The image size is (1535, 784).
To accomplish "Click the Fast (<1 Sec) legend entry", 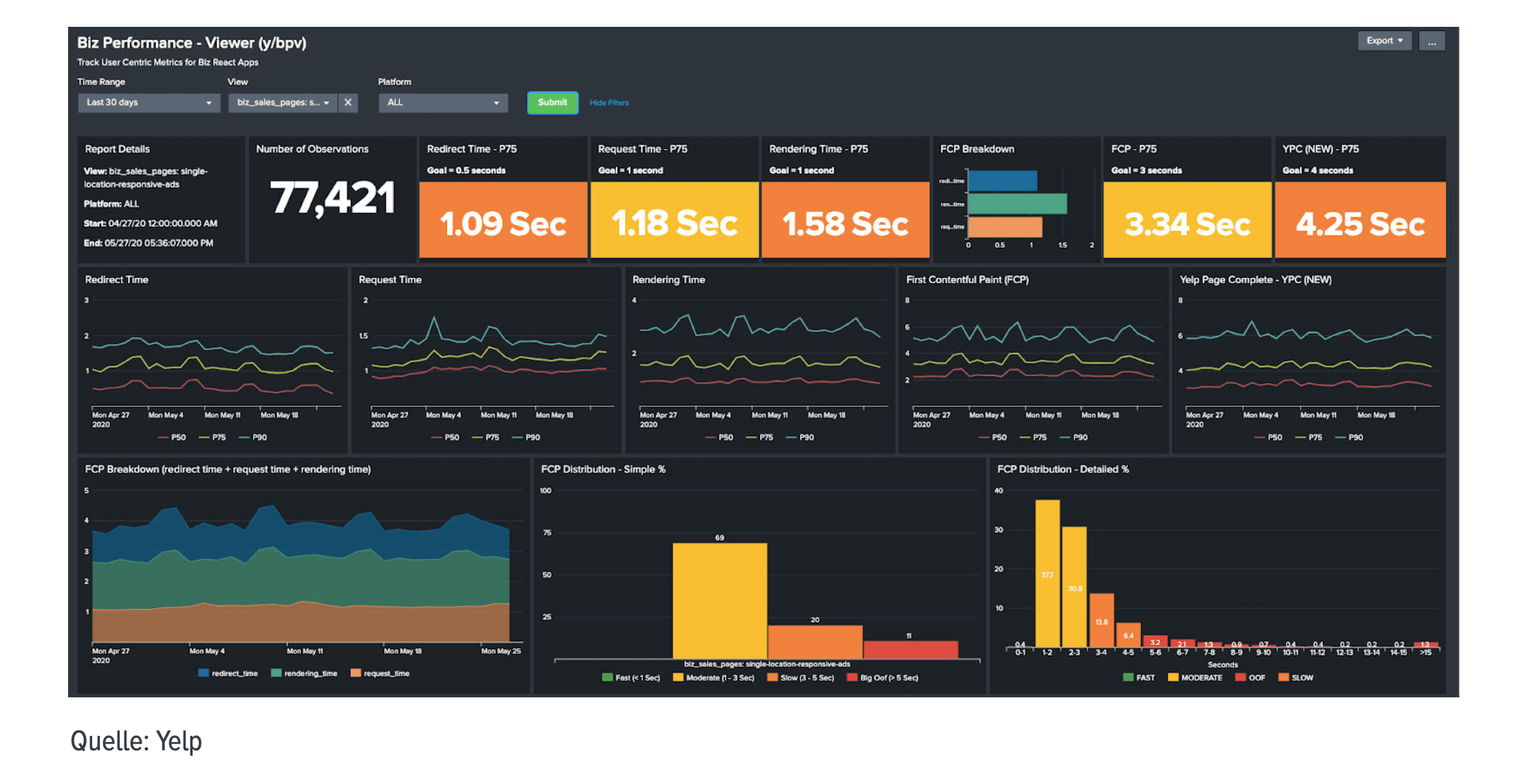I will click(x=631, y=678).
